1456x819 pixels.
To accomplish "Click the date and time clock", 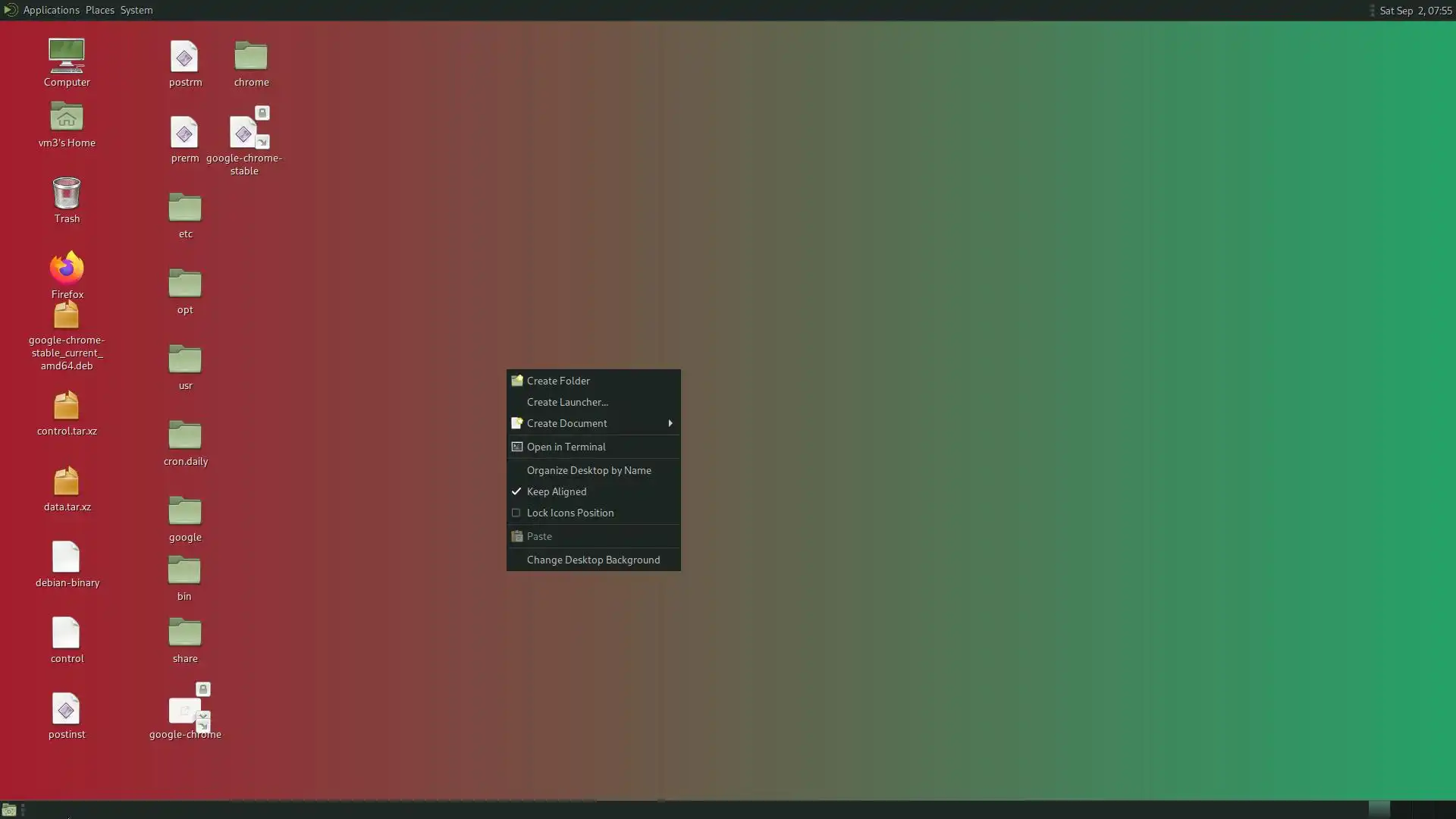I will (x=1415, y=11).
